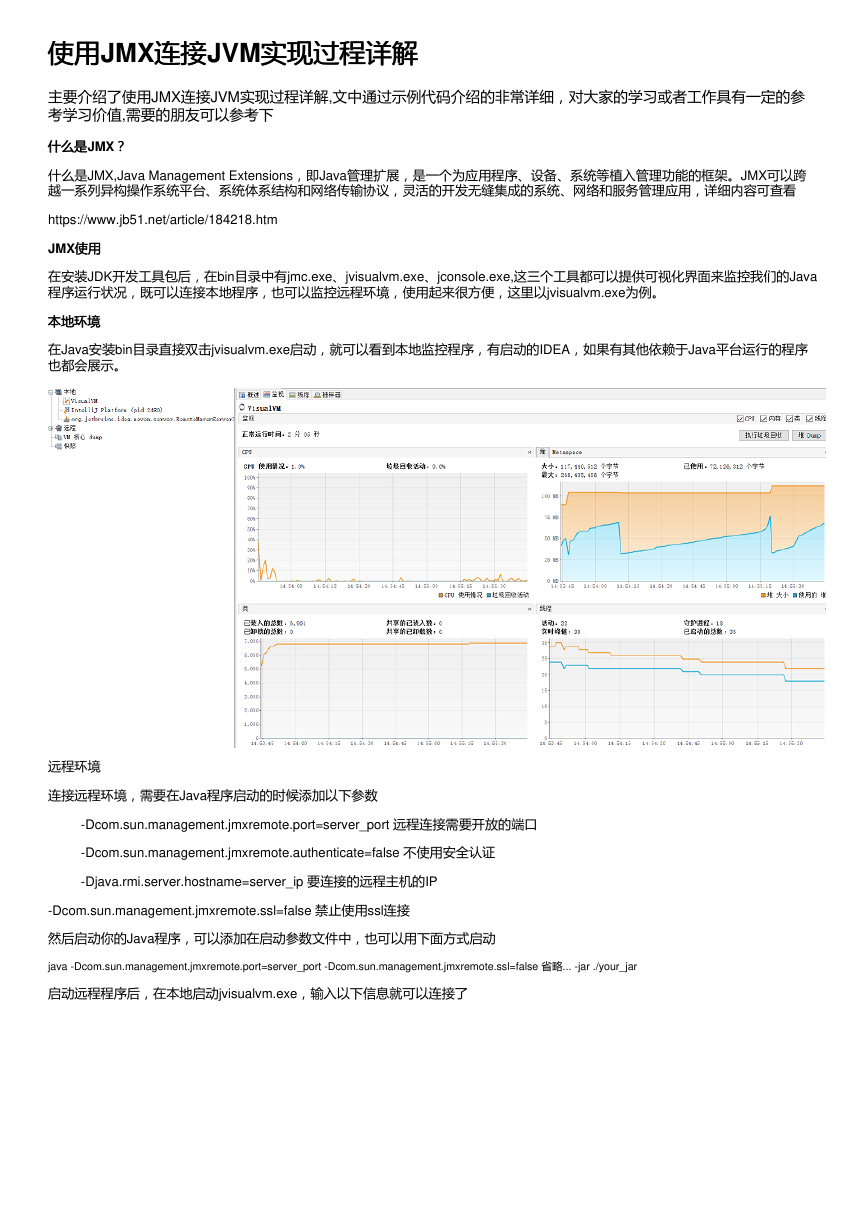Select the IntelliJ Platform process icon
The width and height of the screenshot is (868, 1228).
click(66, 409)
